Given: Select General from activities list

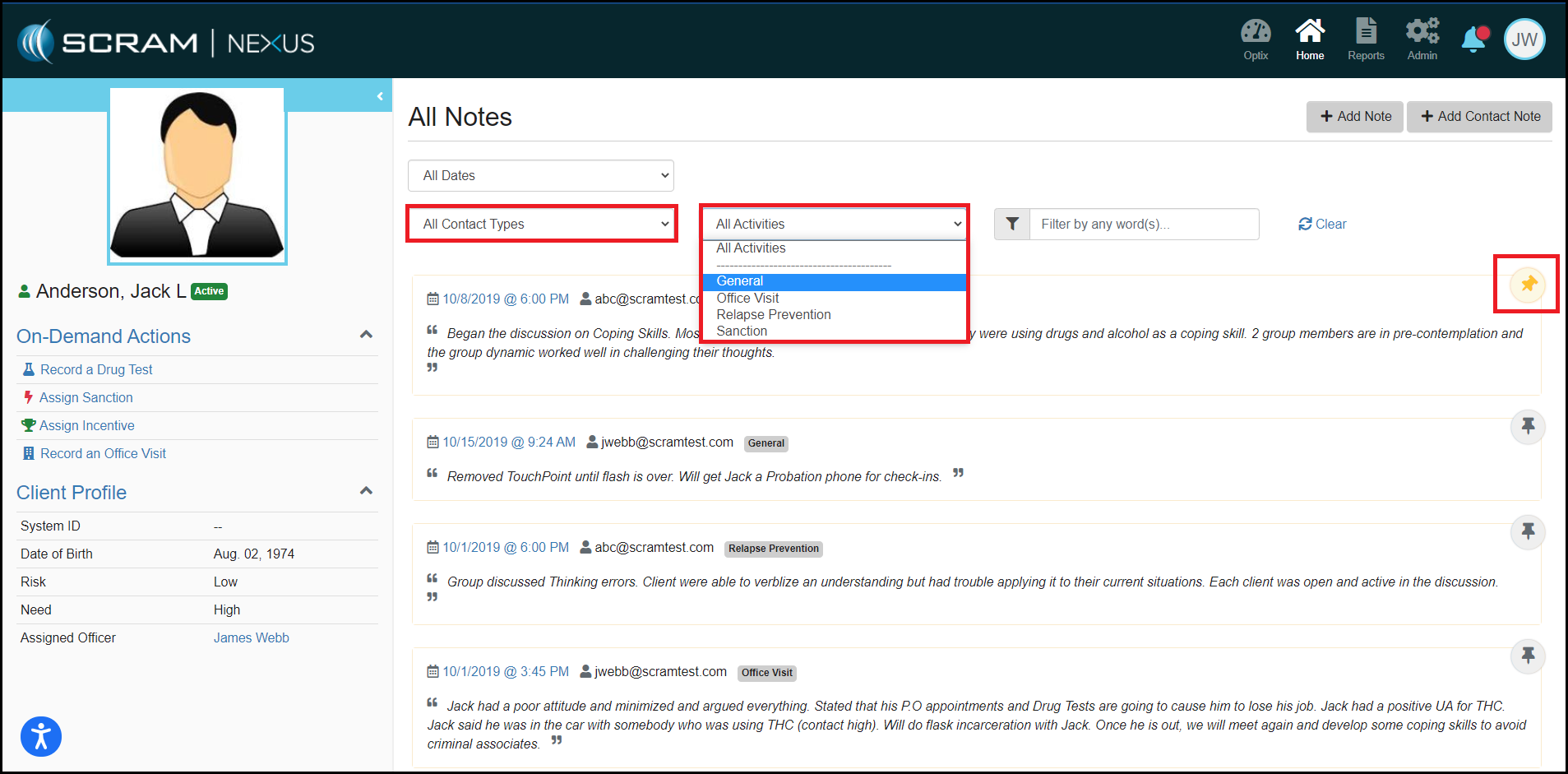Looking at the screenshot, I should pos(740,281).
